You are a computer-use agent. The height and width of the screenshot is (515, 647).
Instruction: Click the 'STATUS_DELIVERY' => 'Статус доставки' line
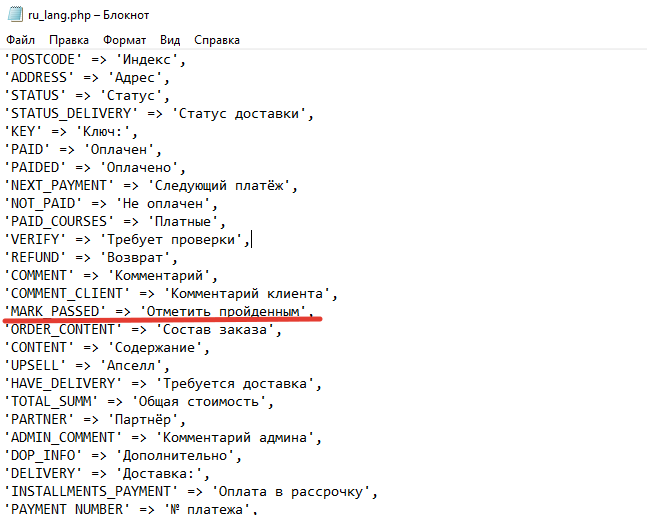tap(159, 113)
